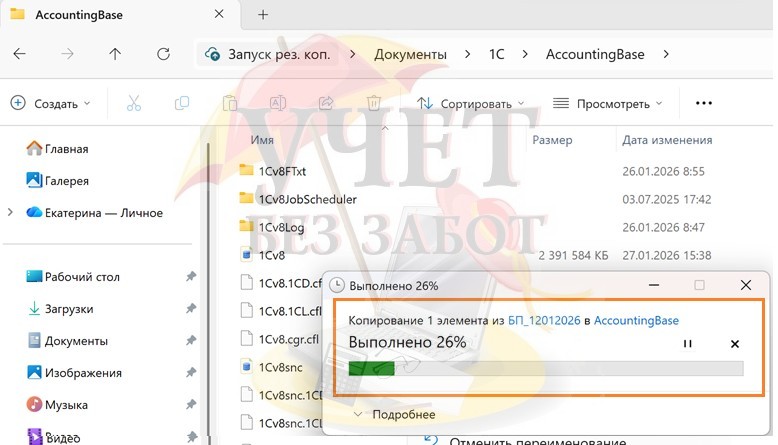Open a new tab with plus button
The width and height of the screenshot is (778, 445).
click(x=263, y=15)
